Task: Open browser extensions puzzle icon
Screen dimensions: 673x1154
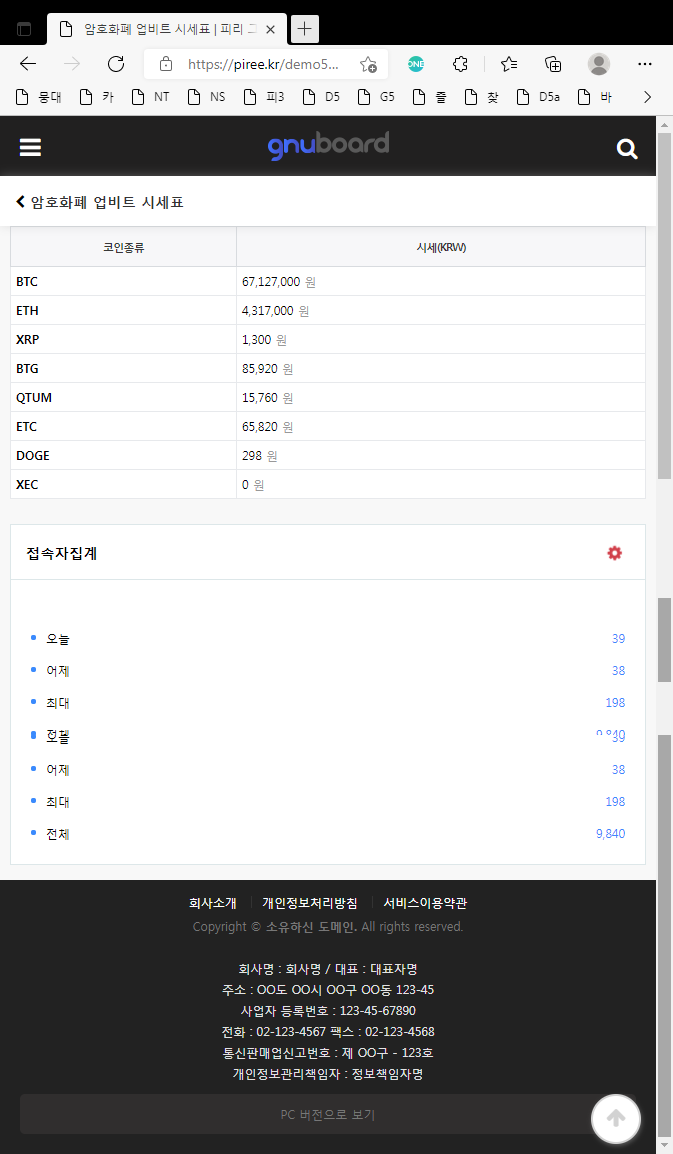Action: click(x=460, y=64)
